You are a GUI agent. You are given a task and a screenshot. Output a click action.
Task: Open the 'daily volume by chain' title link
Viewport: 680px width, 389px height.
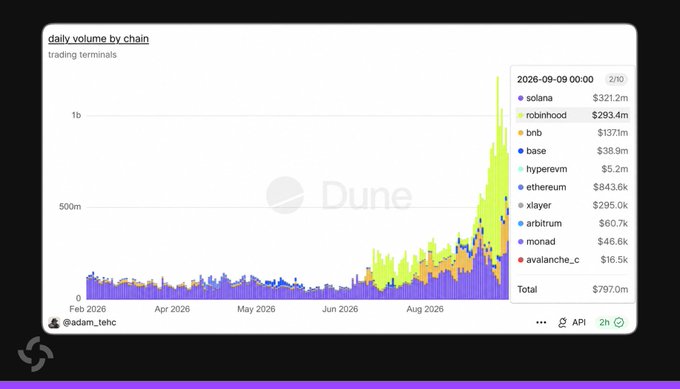[98, 39]
